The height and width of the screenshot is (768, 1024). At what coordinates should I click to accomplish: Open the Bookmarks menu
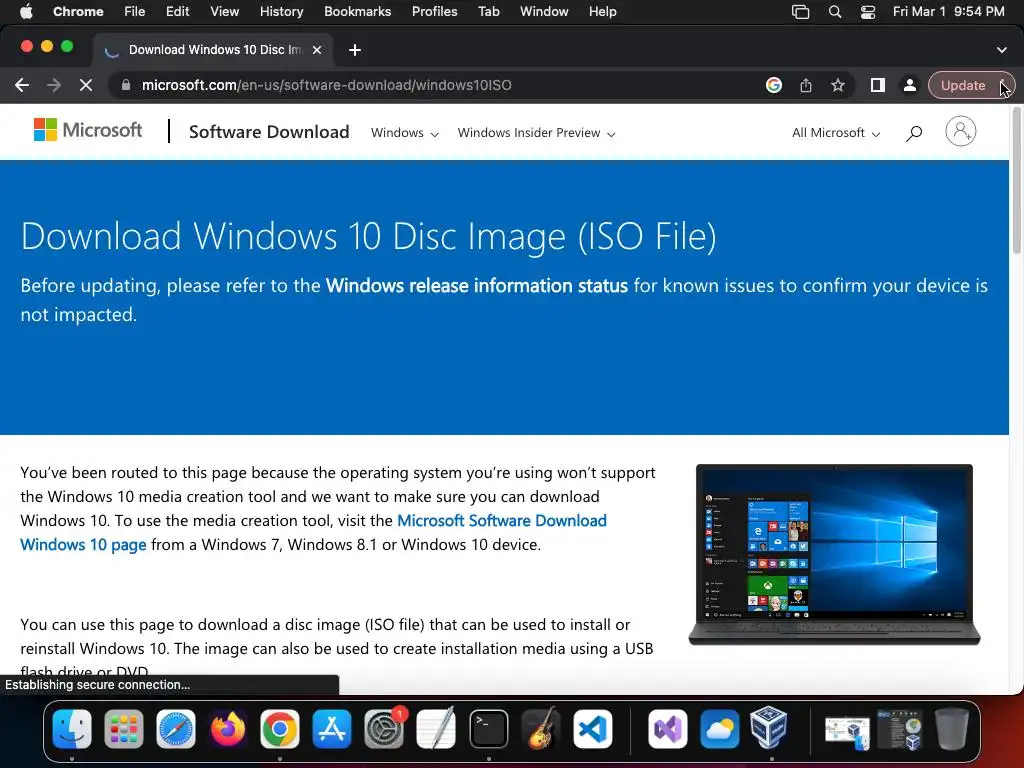(x=357, y=12)
